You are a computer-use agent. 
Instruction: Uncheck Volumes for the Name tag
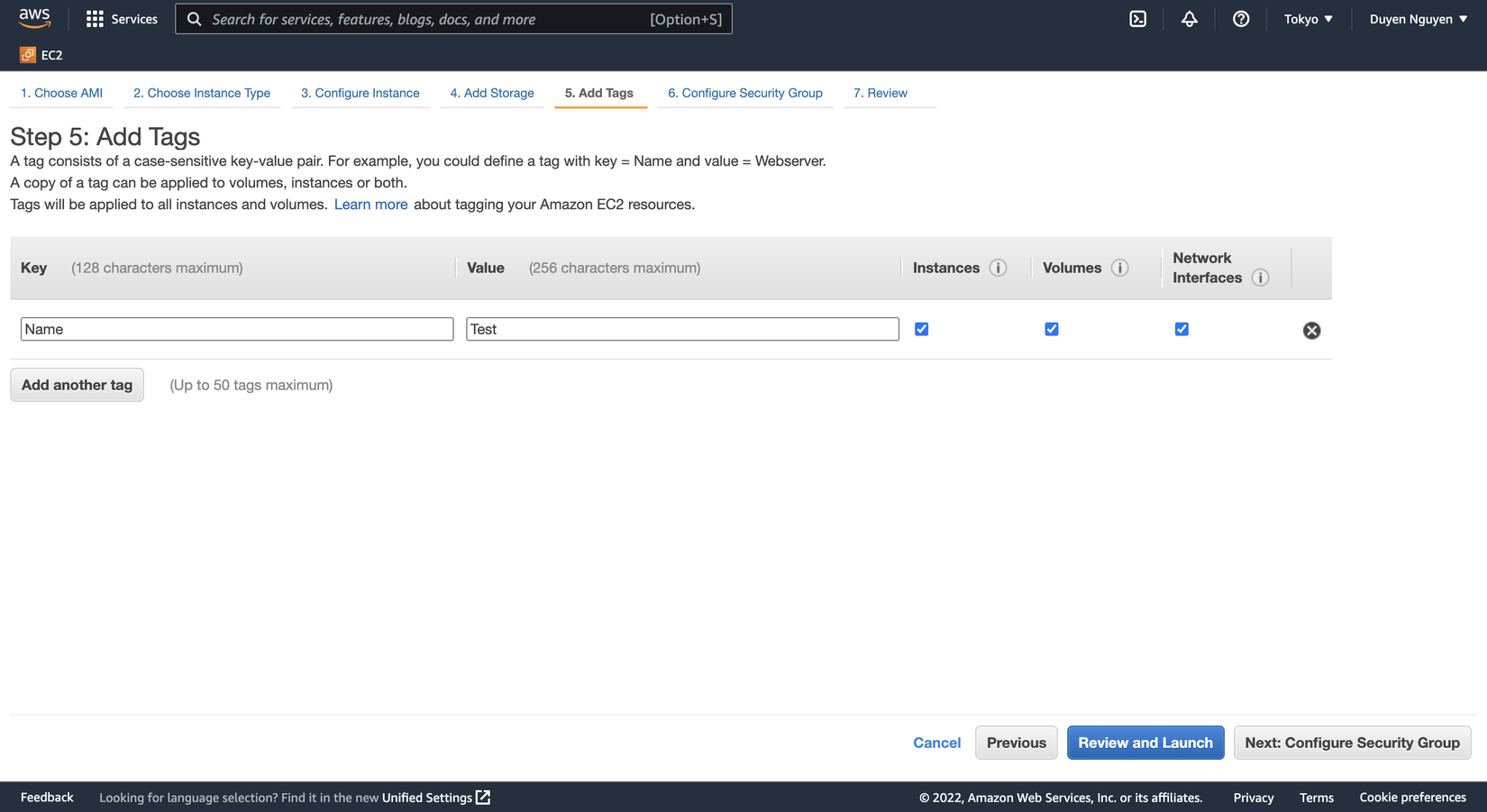coord(1052,329)
